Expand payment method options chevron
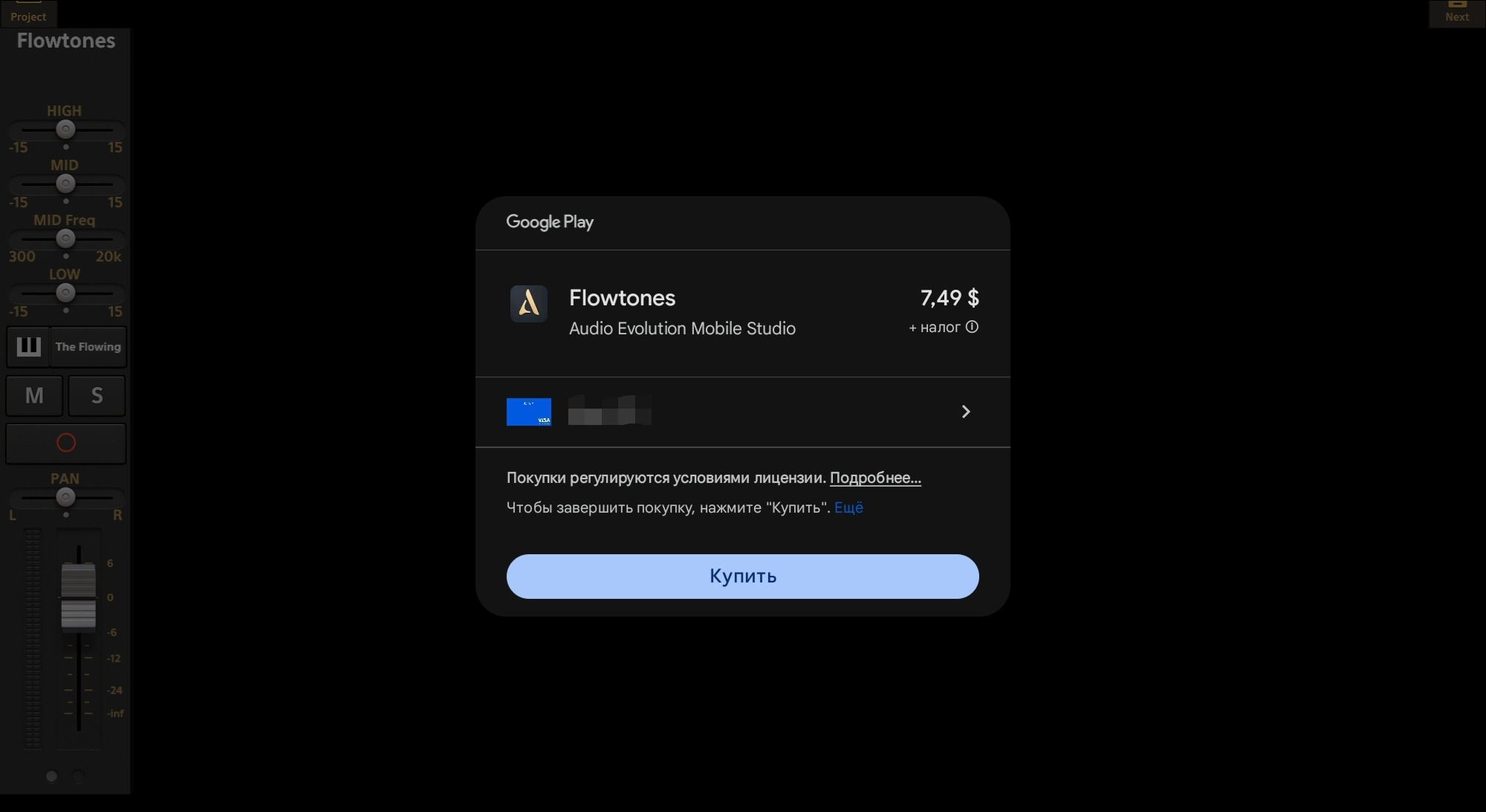 point(966,412)
